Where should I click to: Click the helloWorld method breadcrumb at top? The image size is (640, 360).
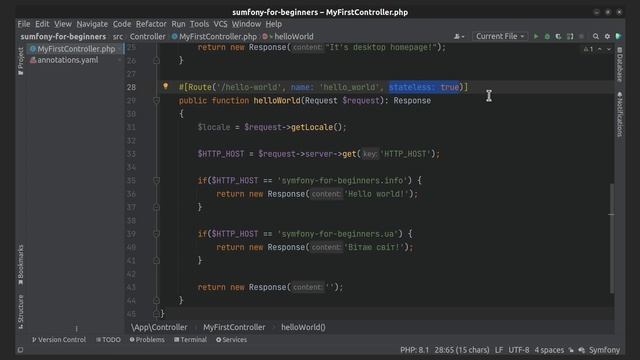pos(289,36)
